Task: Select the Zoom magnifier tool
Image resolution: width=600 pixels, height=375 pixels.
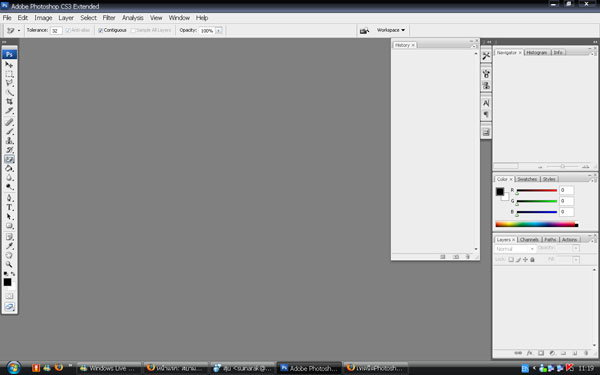Action: (9, 265)
